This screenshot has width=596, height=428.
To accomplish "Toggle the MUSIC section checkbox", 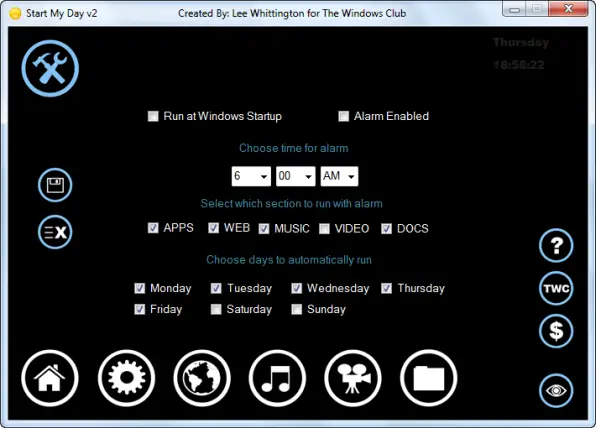I will 264,229.
